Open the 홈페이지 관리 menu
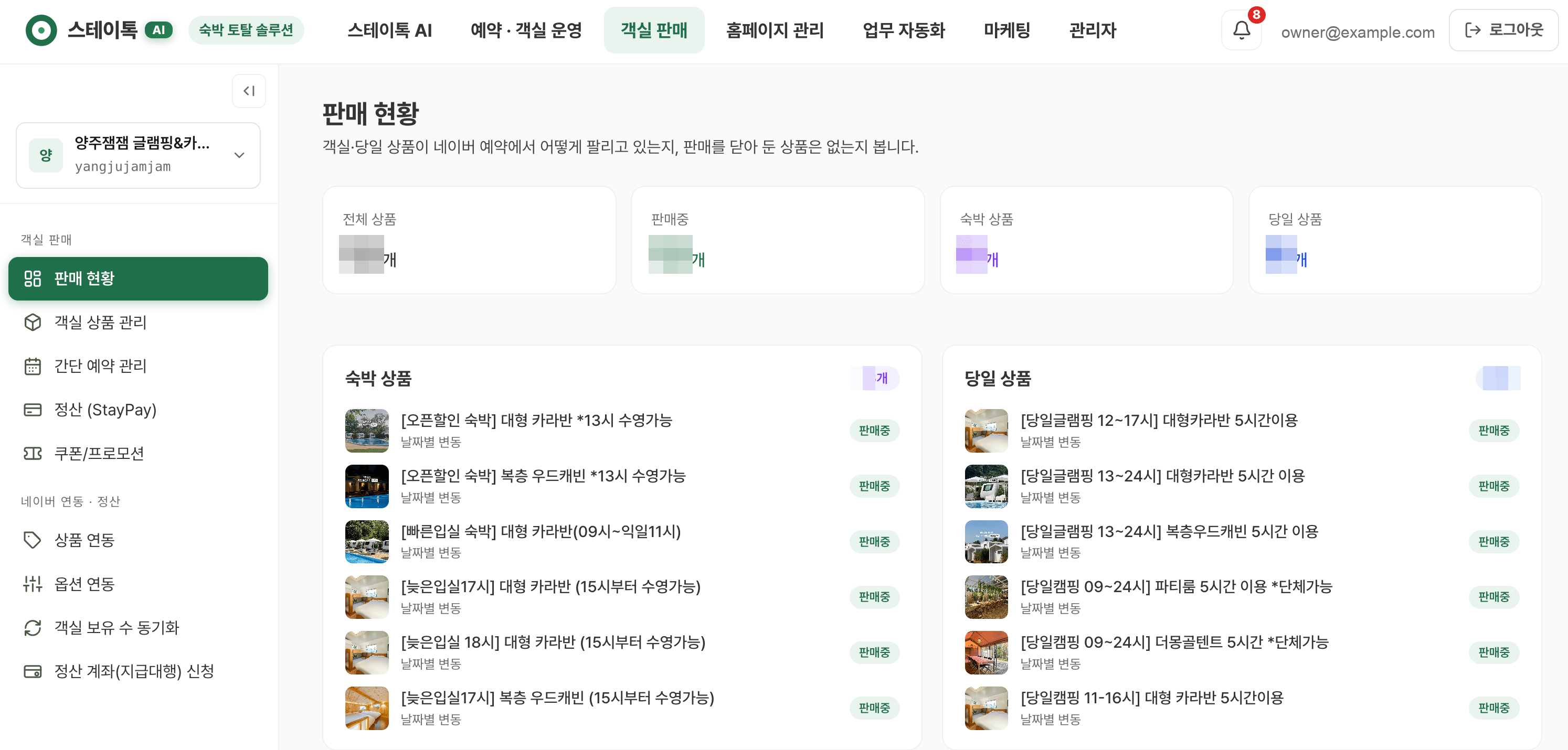This screenshot has width=1568, height=750. pyautogui.click(x=774, y=30)
